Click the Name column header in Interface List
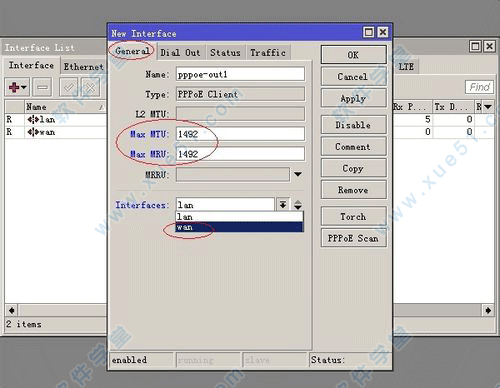Viewport: 500px width, 388px height. pos(65,107)
